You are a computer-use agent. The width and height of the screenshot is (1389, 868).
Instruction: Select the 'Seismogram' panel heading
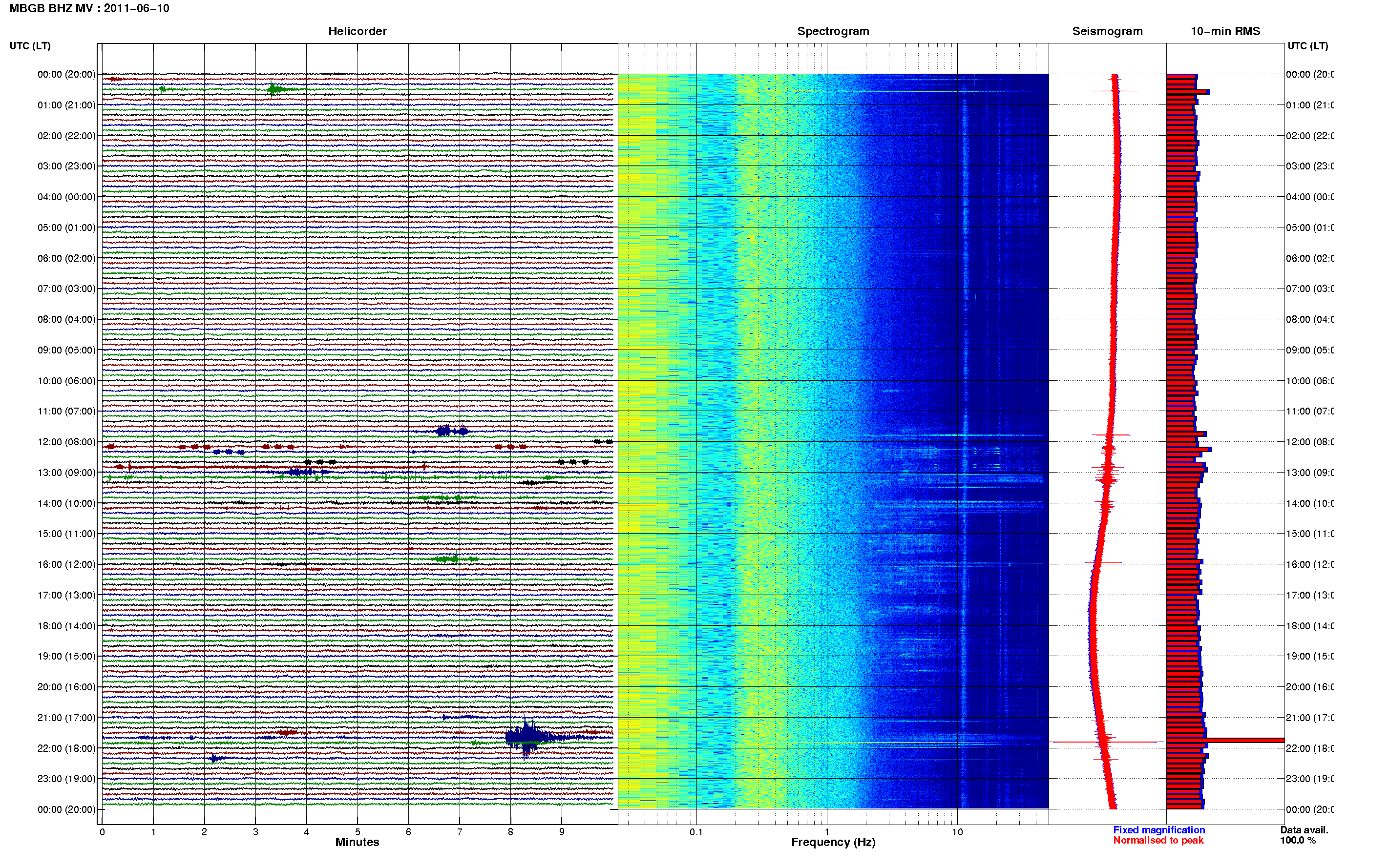(x=1107, y=31)
